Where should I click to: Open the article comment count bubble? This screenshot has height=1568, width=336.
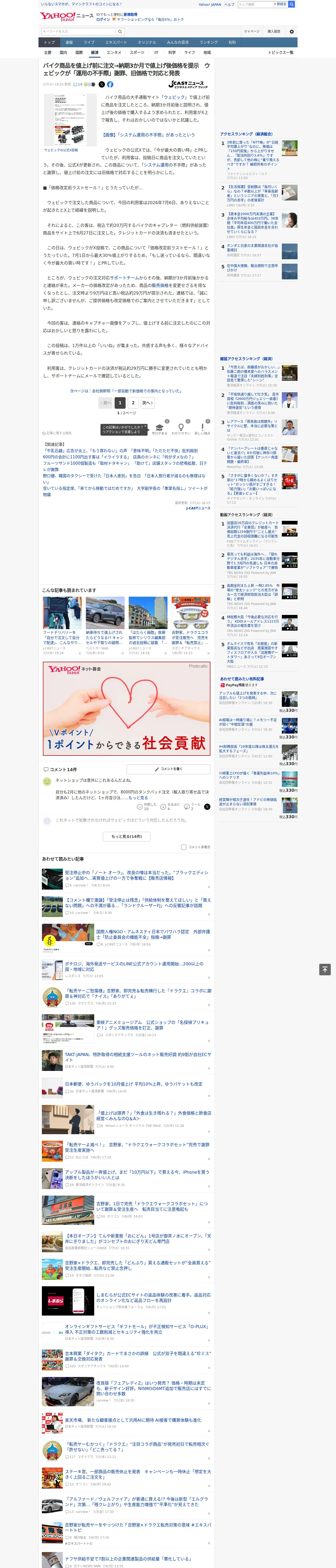(x=77, y=85)
